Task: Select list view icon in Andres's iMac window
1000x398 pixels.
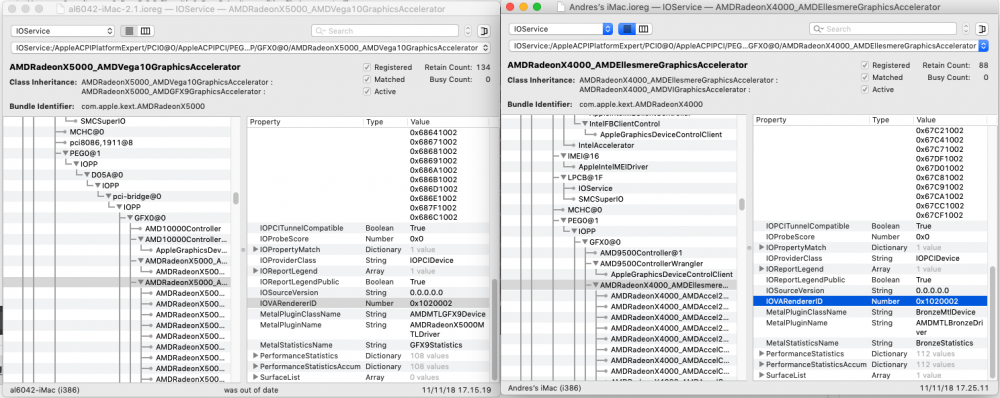Action: pos(627,29)
